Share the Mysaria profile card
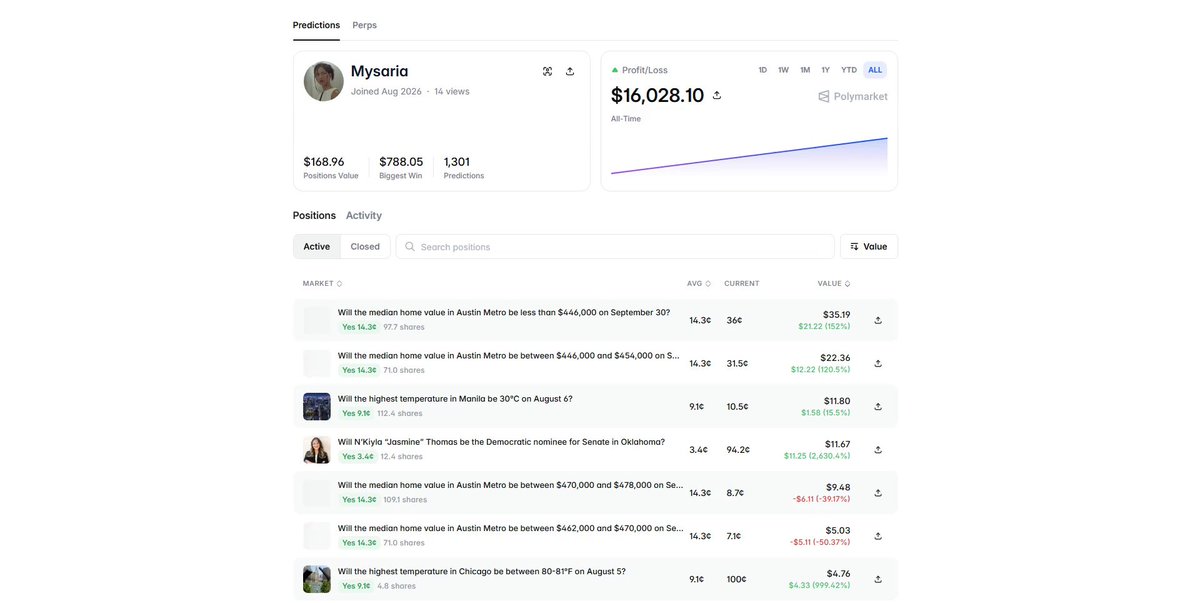 click(x=570, y=71)
